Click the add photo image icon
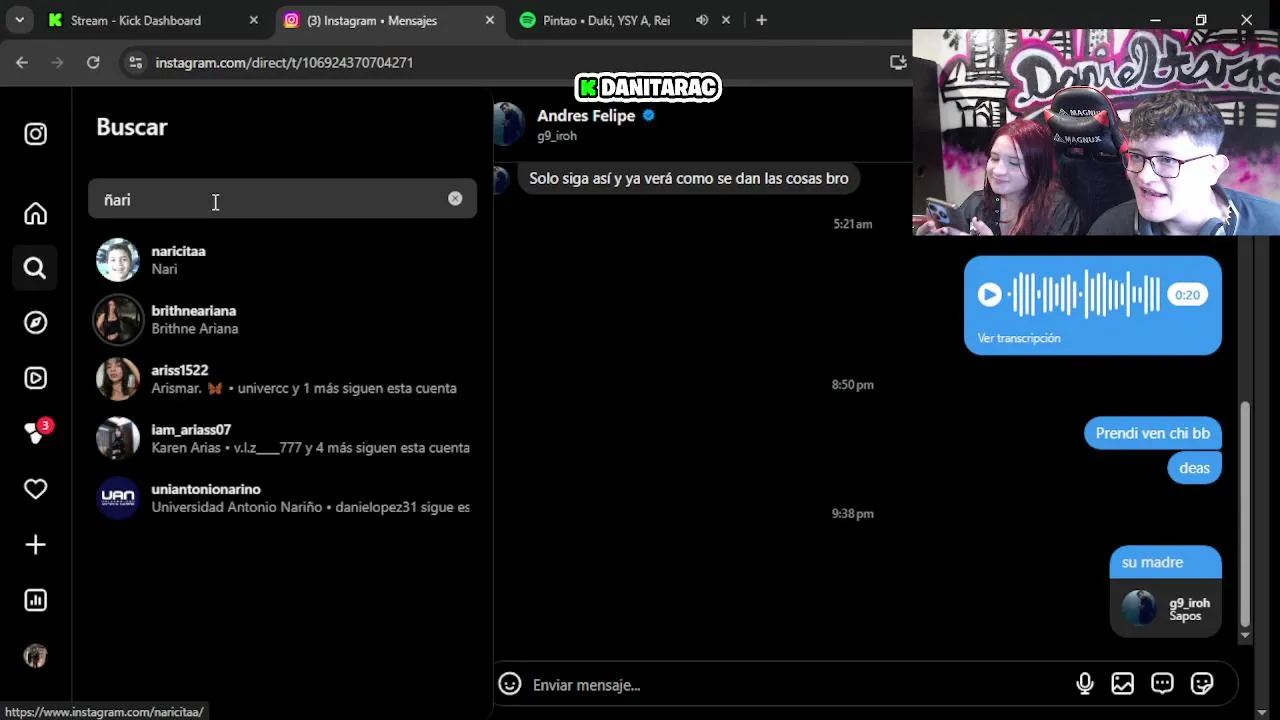The height and width of the screenshot is (720, 1280). [1123, 684]
